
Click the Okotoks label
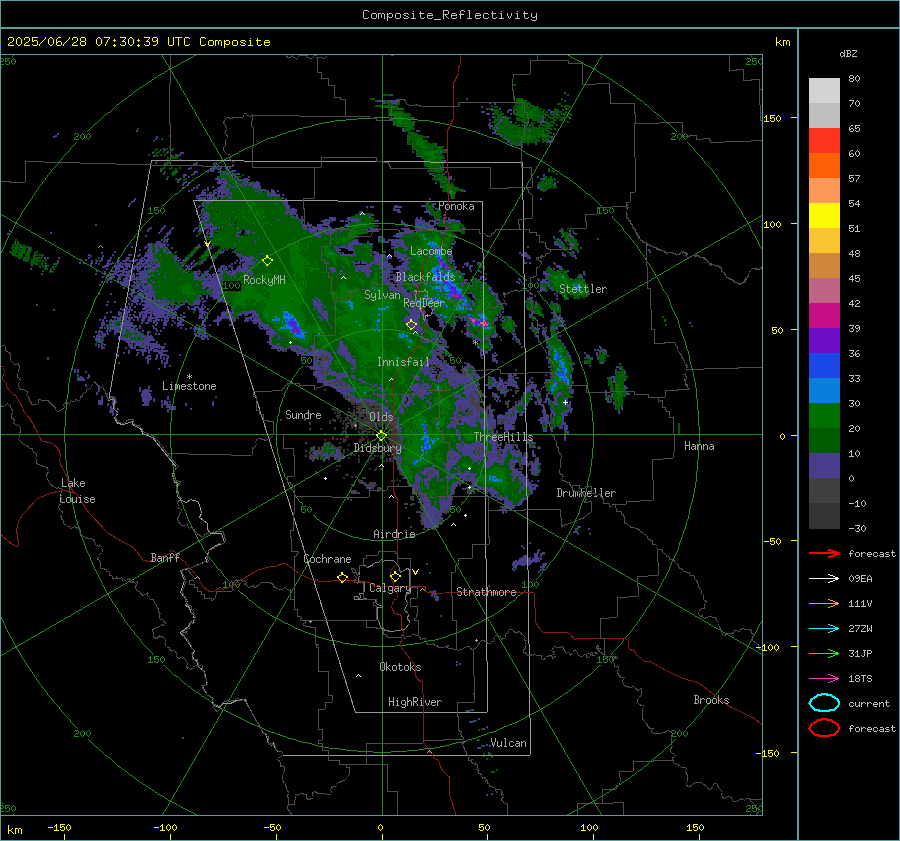click(x=400, y=667)
